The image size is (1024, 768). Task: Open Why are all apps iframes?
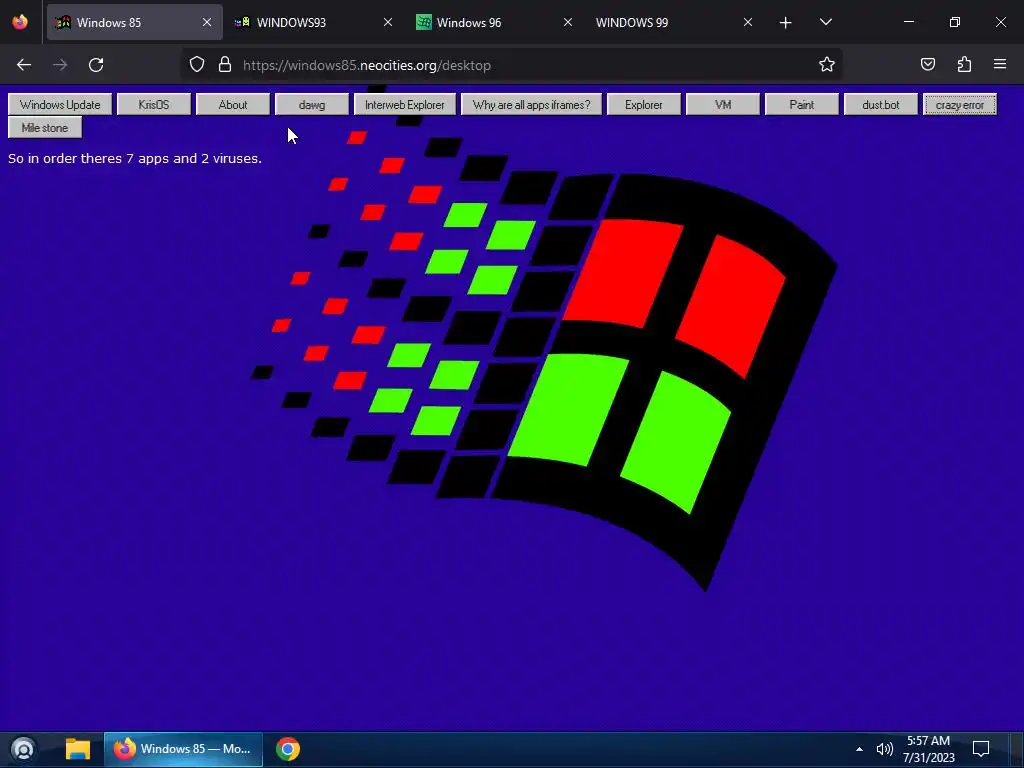(532, 104)
